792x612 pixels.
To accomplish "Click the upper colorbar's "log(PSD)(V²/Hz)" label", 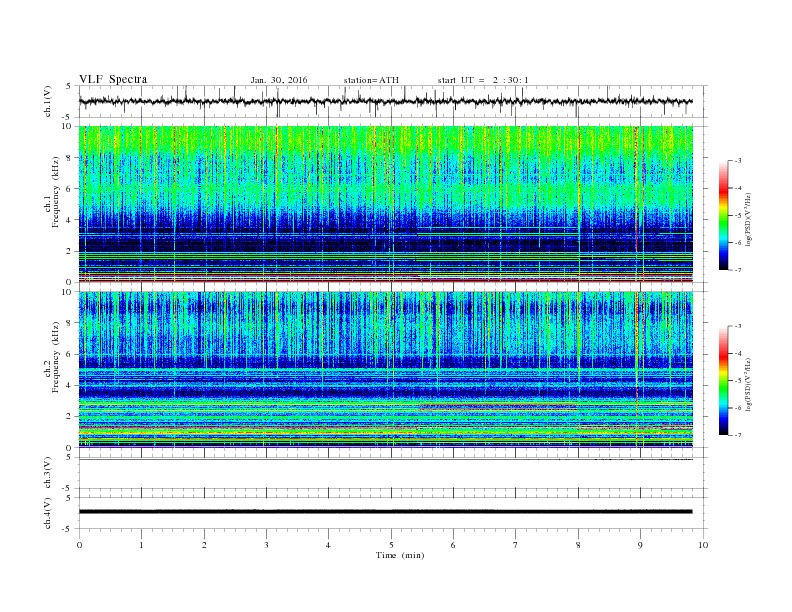I will 748,219.
